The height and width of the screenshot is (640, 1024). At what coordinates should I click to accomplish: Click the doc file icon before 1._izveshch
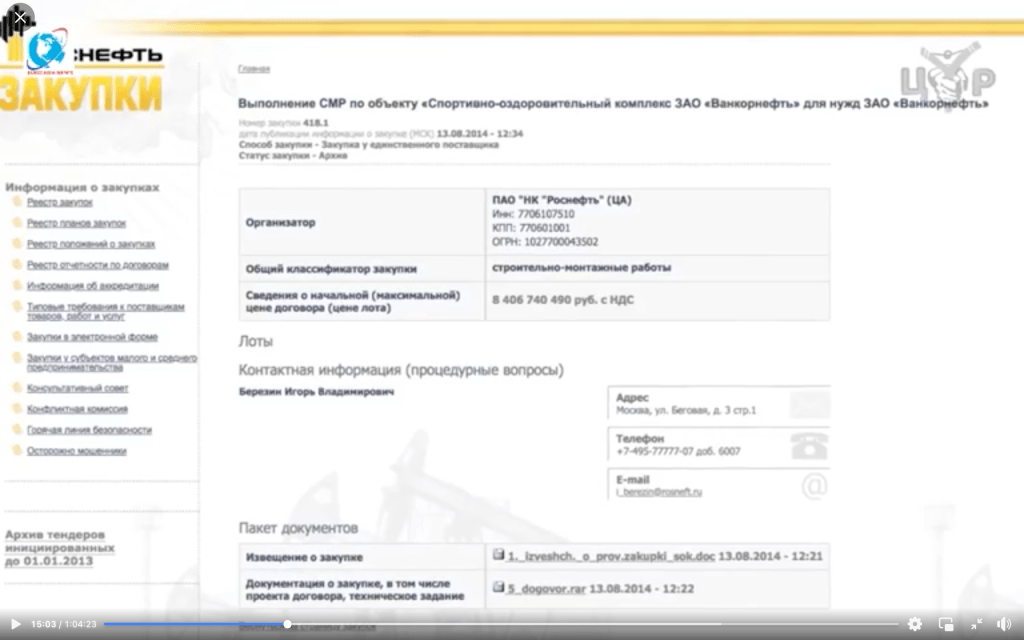pyautogui.click(x=498, y=555)
